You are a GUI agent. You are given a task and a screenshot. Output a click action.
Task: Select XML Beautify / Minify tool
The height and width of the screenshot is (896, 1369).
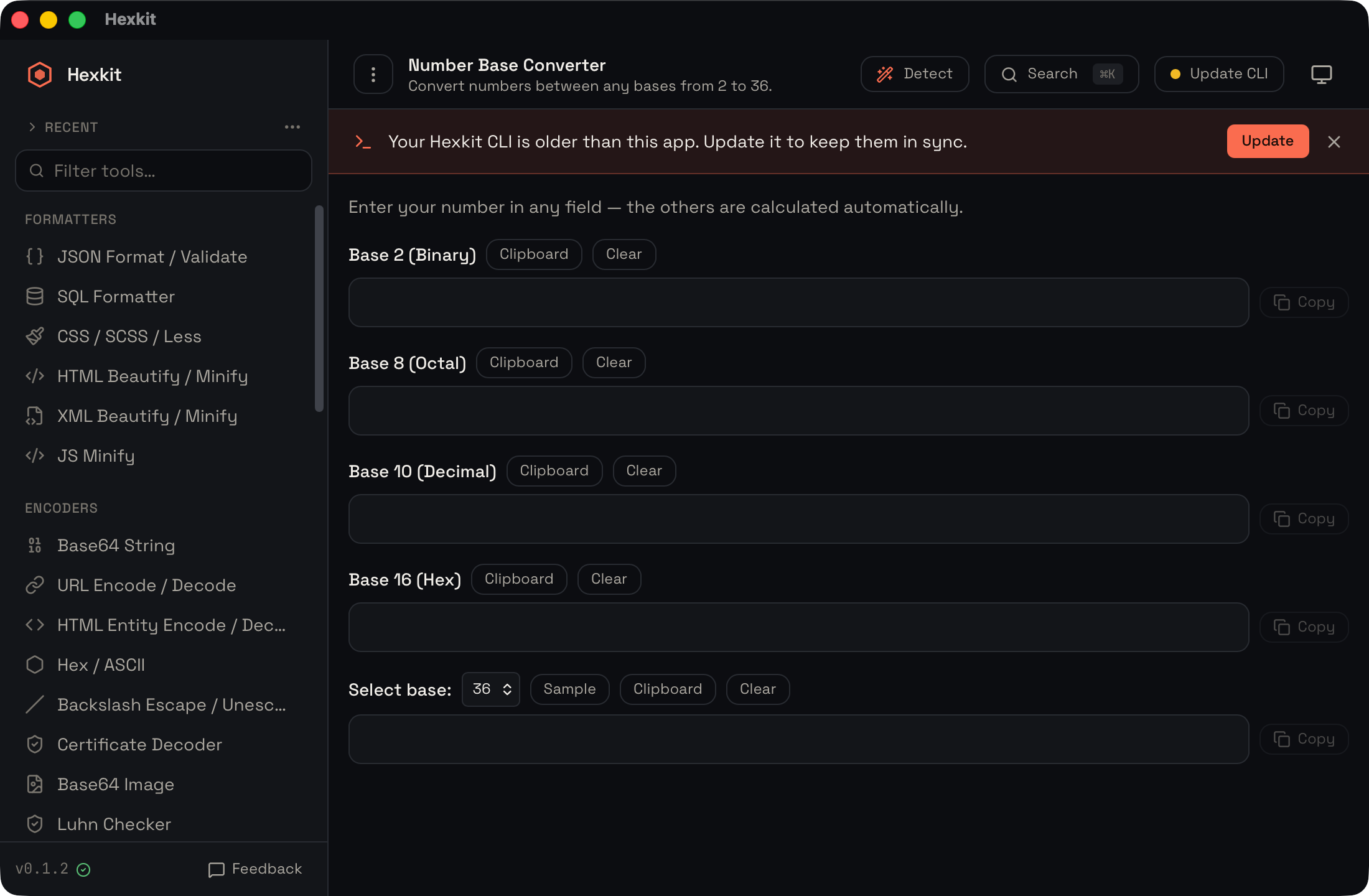coord(163,416)
